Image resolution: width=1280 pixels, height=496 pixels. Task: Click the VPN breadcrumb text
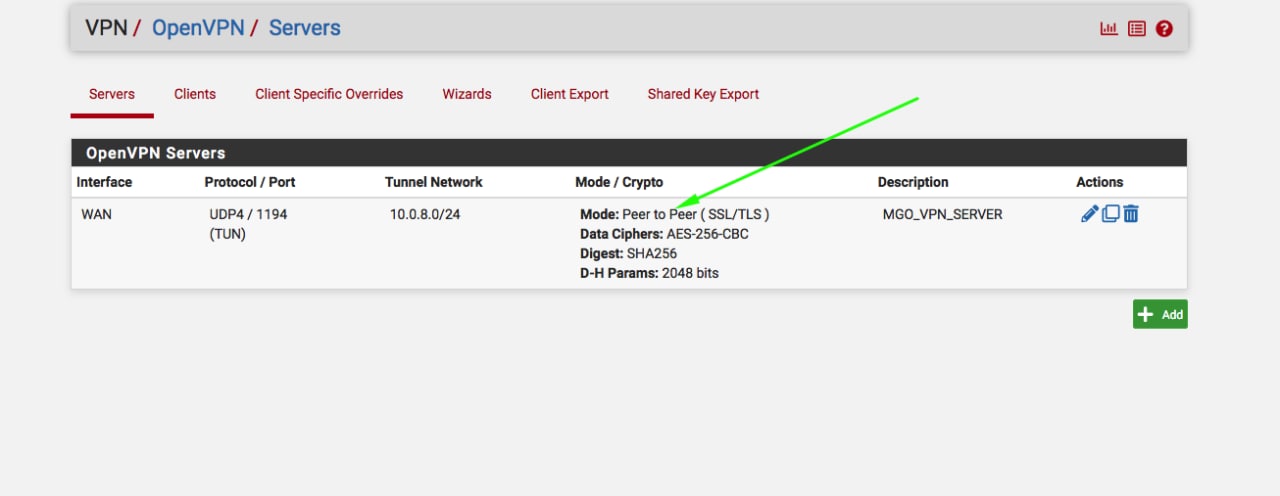tap(106, 28)
